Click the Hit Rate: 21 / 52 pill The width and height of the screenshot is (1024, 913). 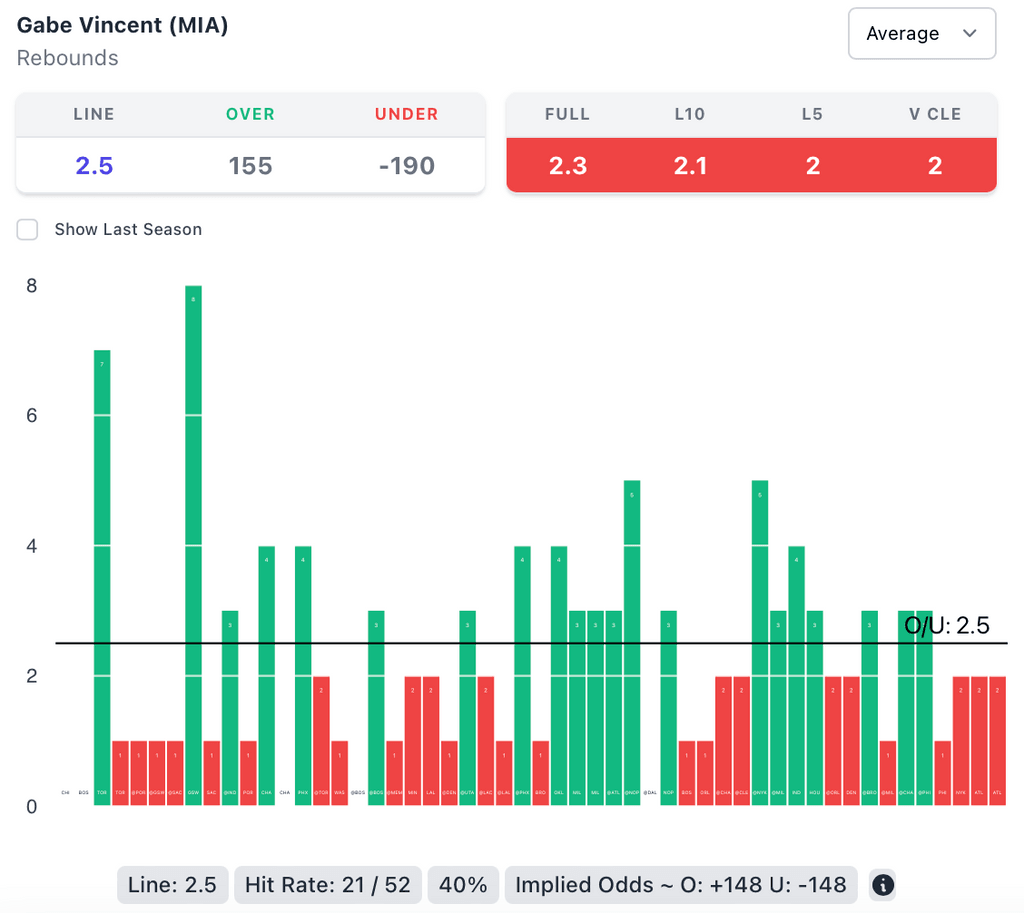pyautogui.click(x=328, y=885)
